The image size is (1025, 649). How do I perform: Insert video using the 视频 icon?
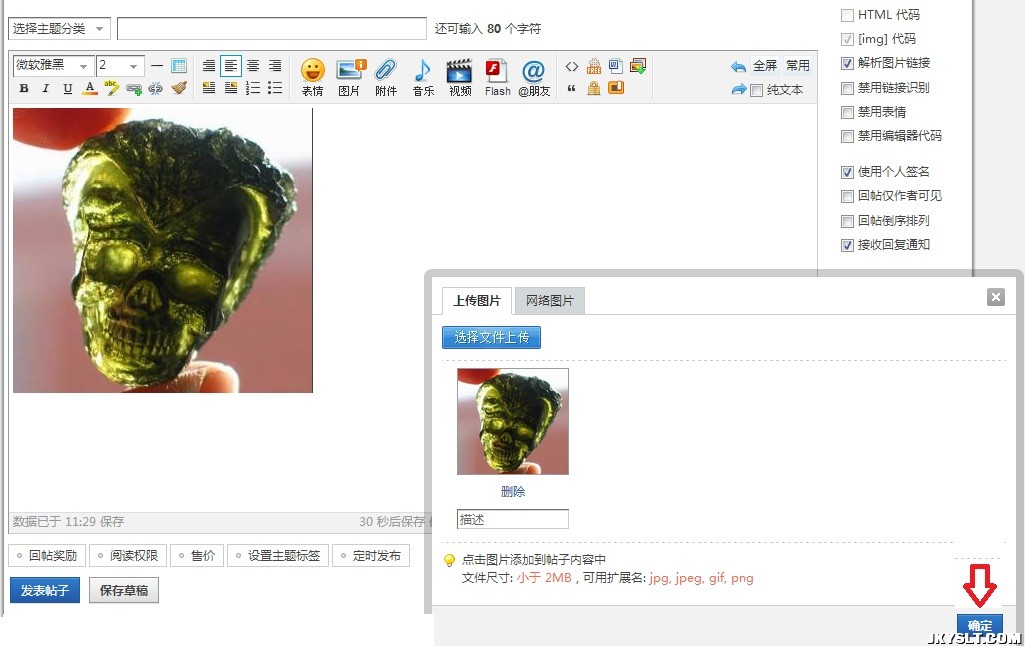tap(459, 72)
